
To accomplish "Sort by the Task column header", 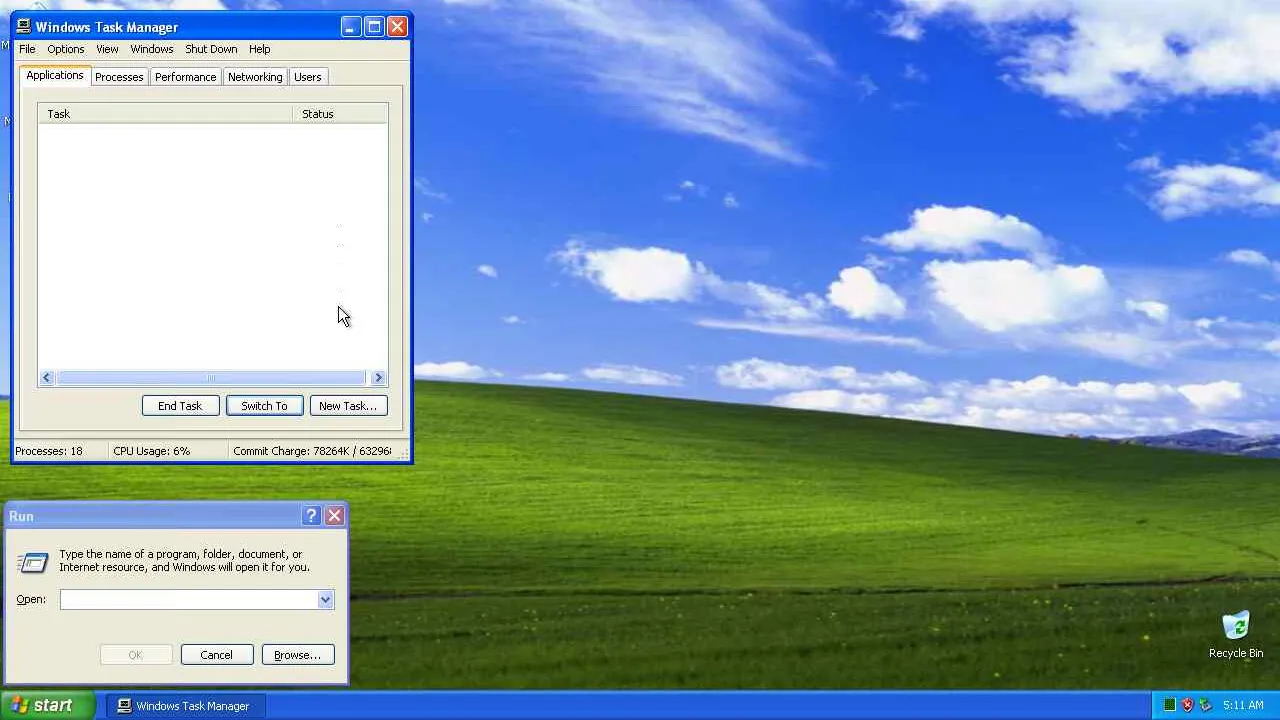I will click(x=165, y=114).
